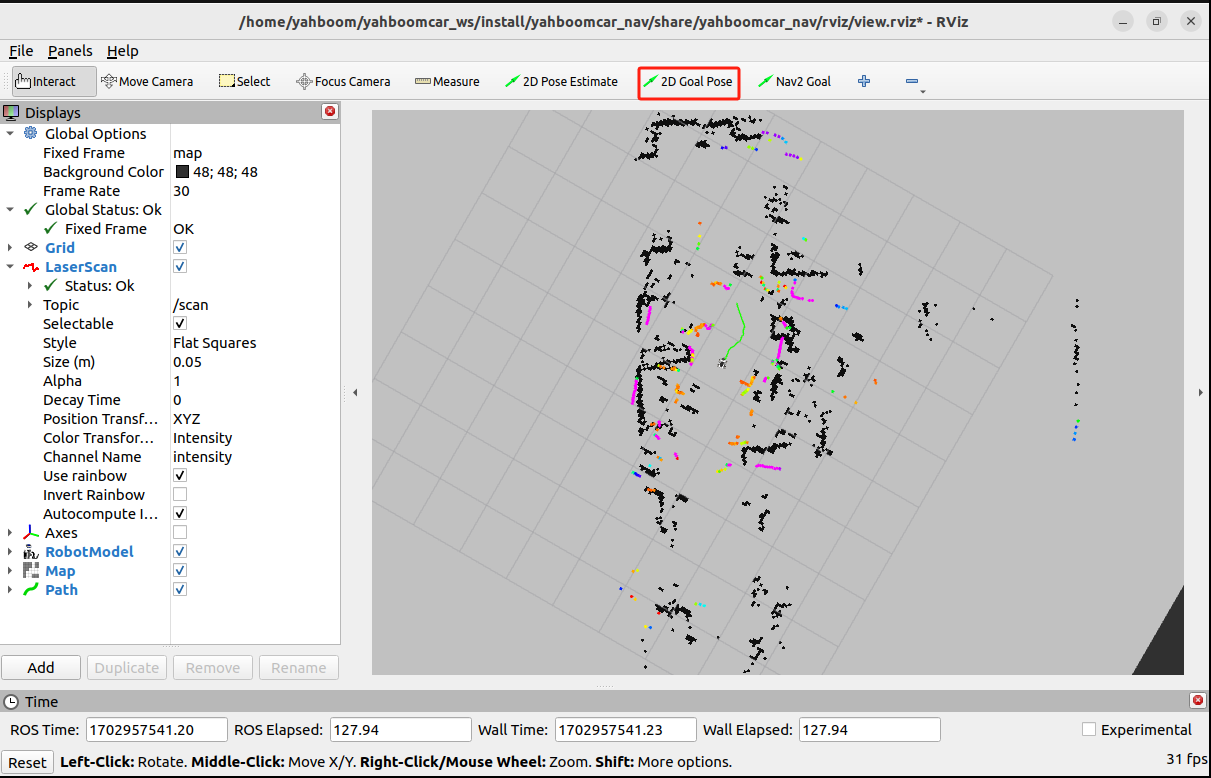
Task: Click the Wall Elapsed field
Action: click(x=869, y=730)
